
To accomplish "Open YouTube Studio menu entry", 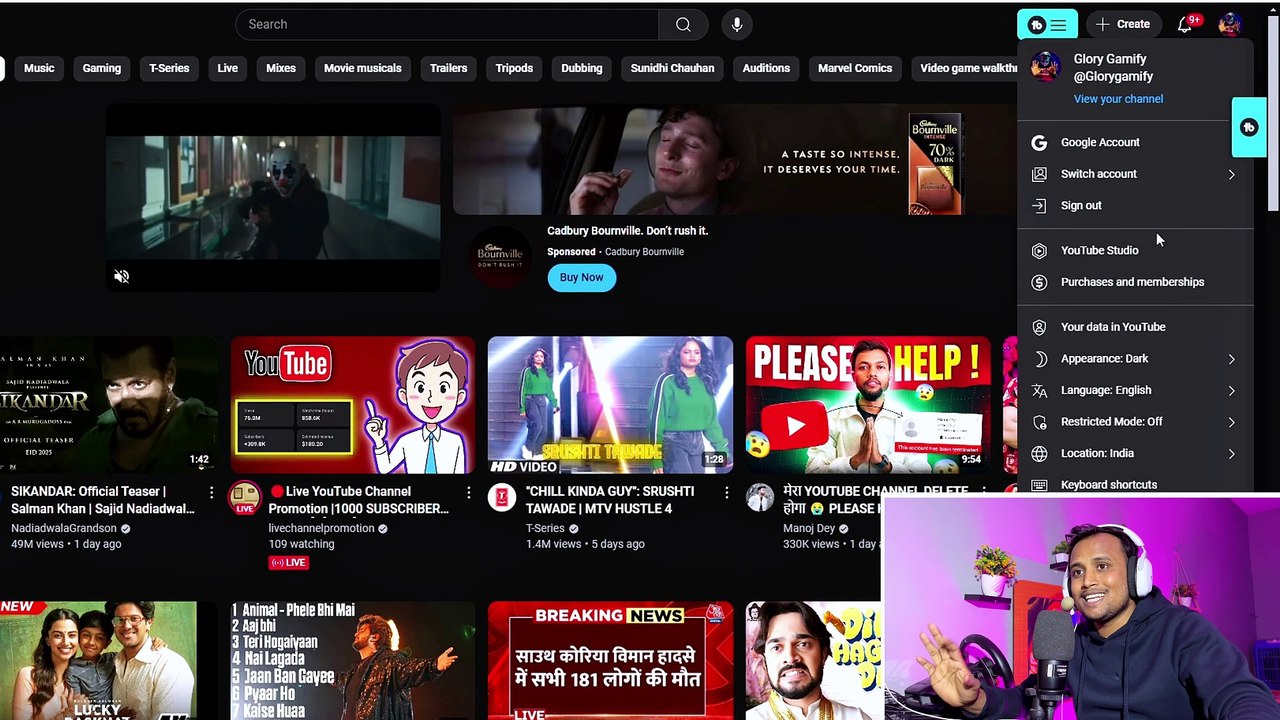I will [1135, 250].
